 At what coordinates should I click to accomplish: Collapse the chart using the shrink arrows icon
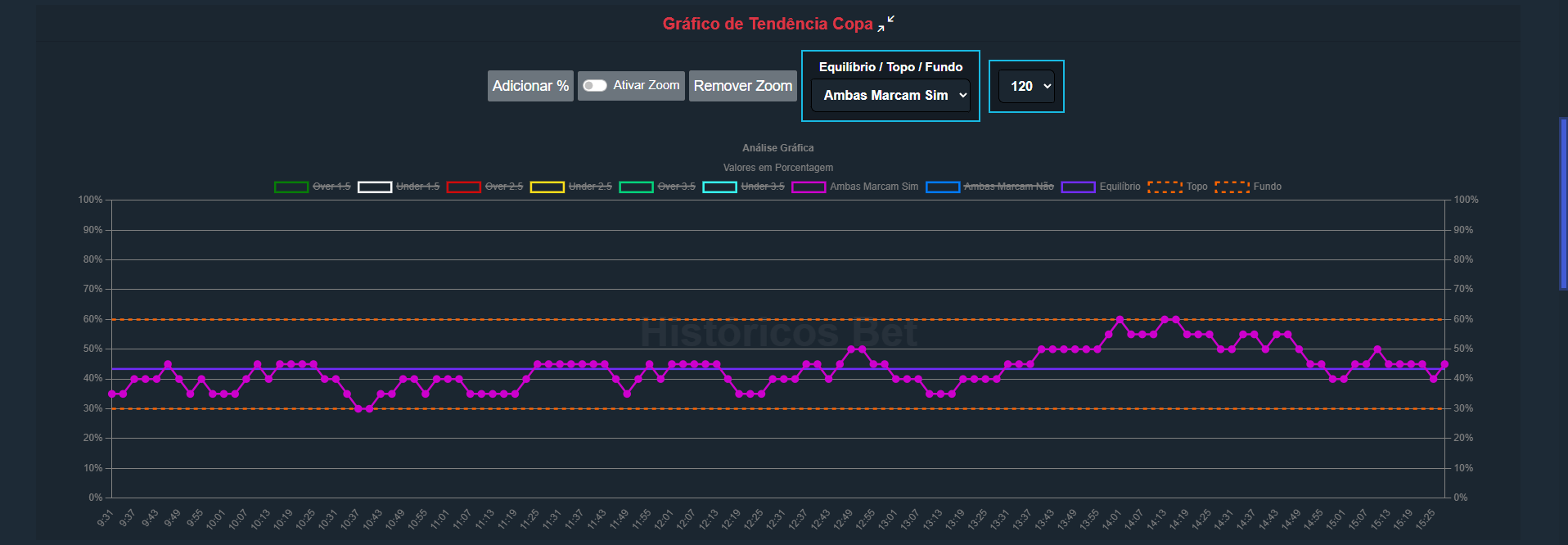(885, 24)
